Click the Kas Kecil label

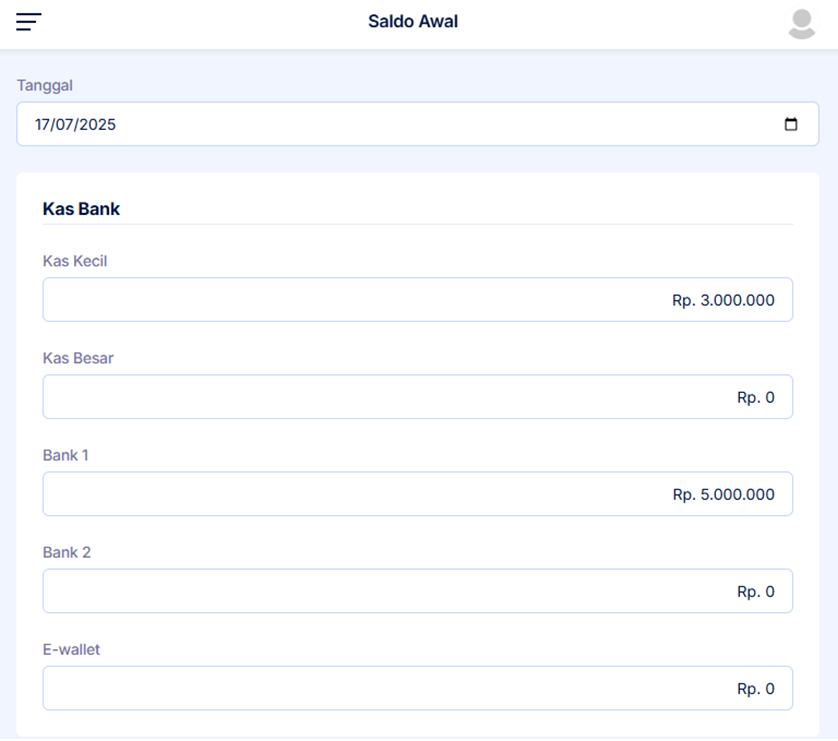pos(75,261)
